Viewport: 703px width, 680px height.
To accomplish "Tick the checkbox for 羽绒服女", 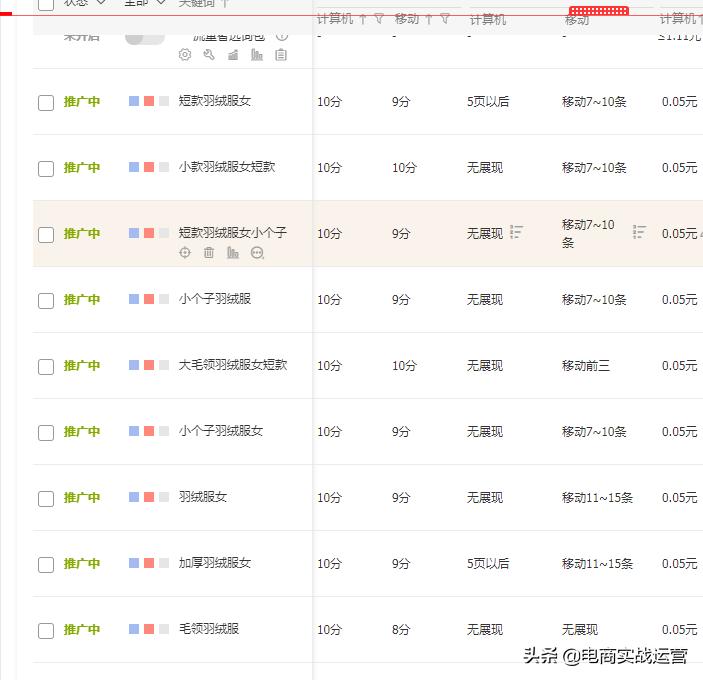I will click(x=46, y=499).
